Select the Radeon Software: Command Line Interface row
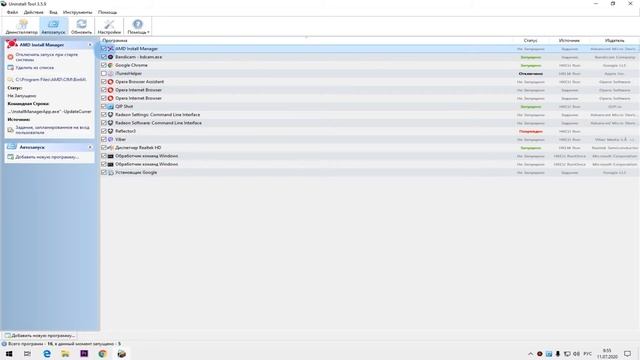 (369, 123)
